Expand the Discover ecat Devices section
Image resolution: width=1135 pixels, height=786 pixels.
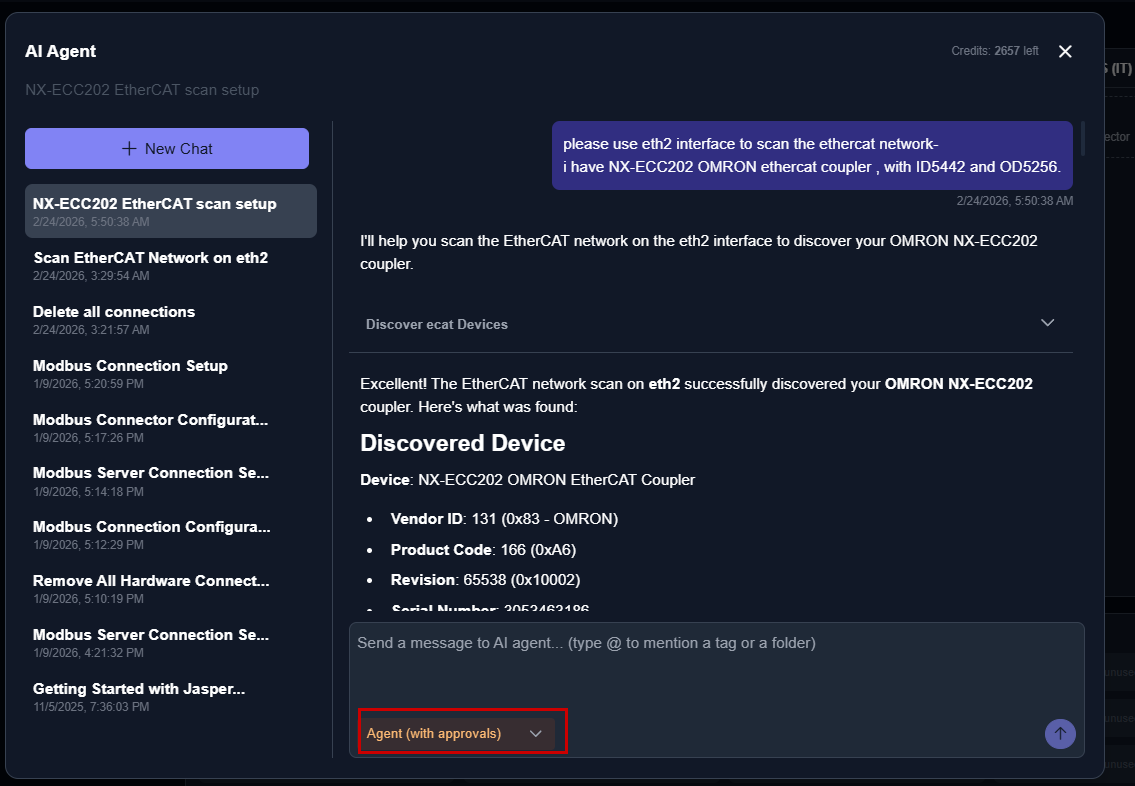click(x=437, y=324)
